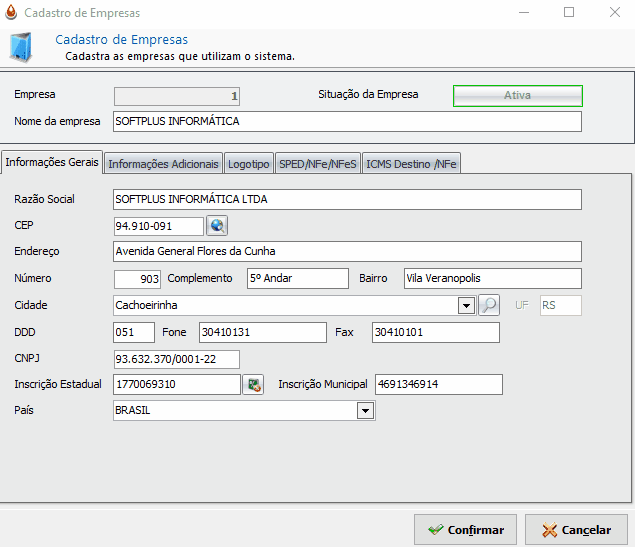Screen dimensions: 635x547
Task: Click the Fone field 30410131
Action: coord(262,332)
